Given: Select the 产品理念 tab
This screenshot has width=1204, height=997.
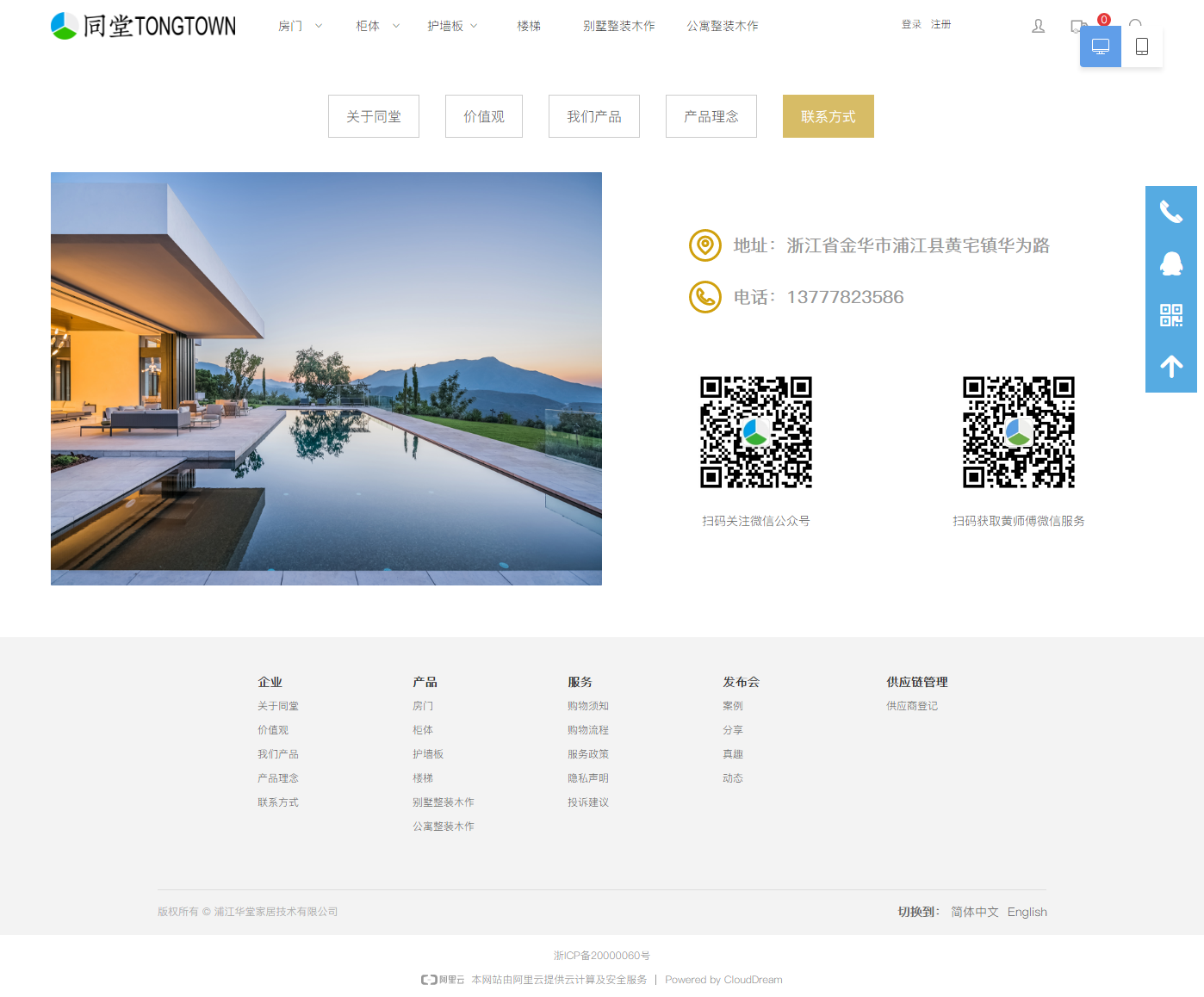Looking at the screenshot, I should click(711, 116).
